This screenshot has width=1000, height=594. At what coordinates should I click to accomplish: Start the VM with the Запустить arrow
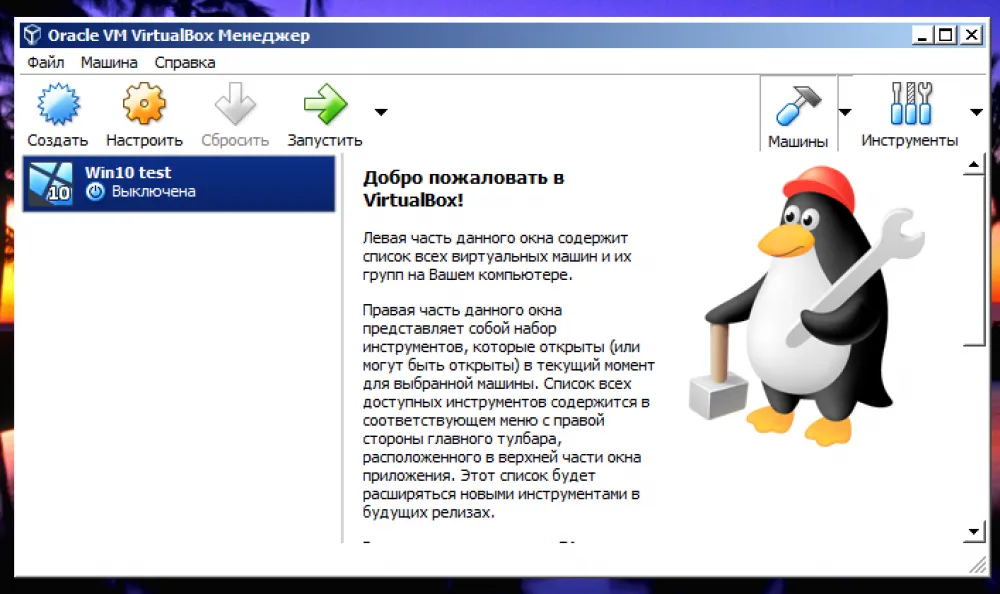click(325, 105)
